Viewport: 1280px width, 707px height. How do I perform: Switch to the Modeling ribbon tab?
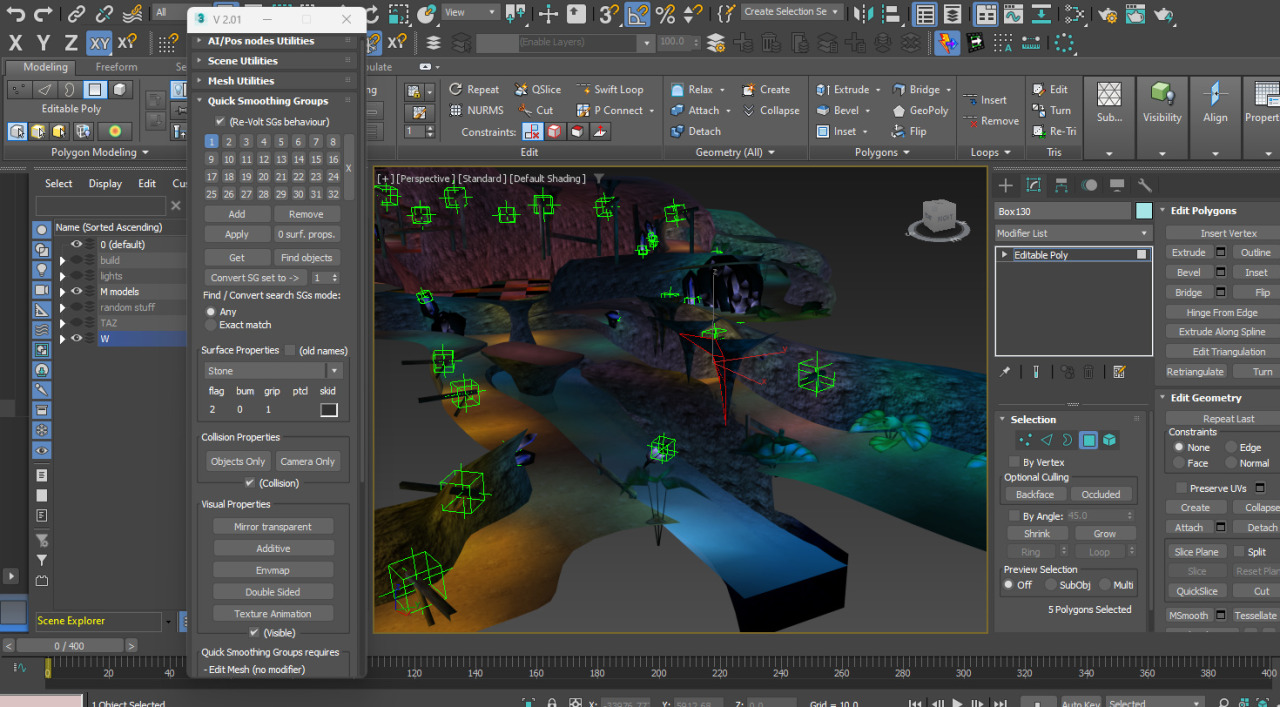click(x=45, y=67)
